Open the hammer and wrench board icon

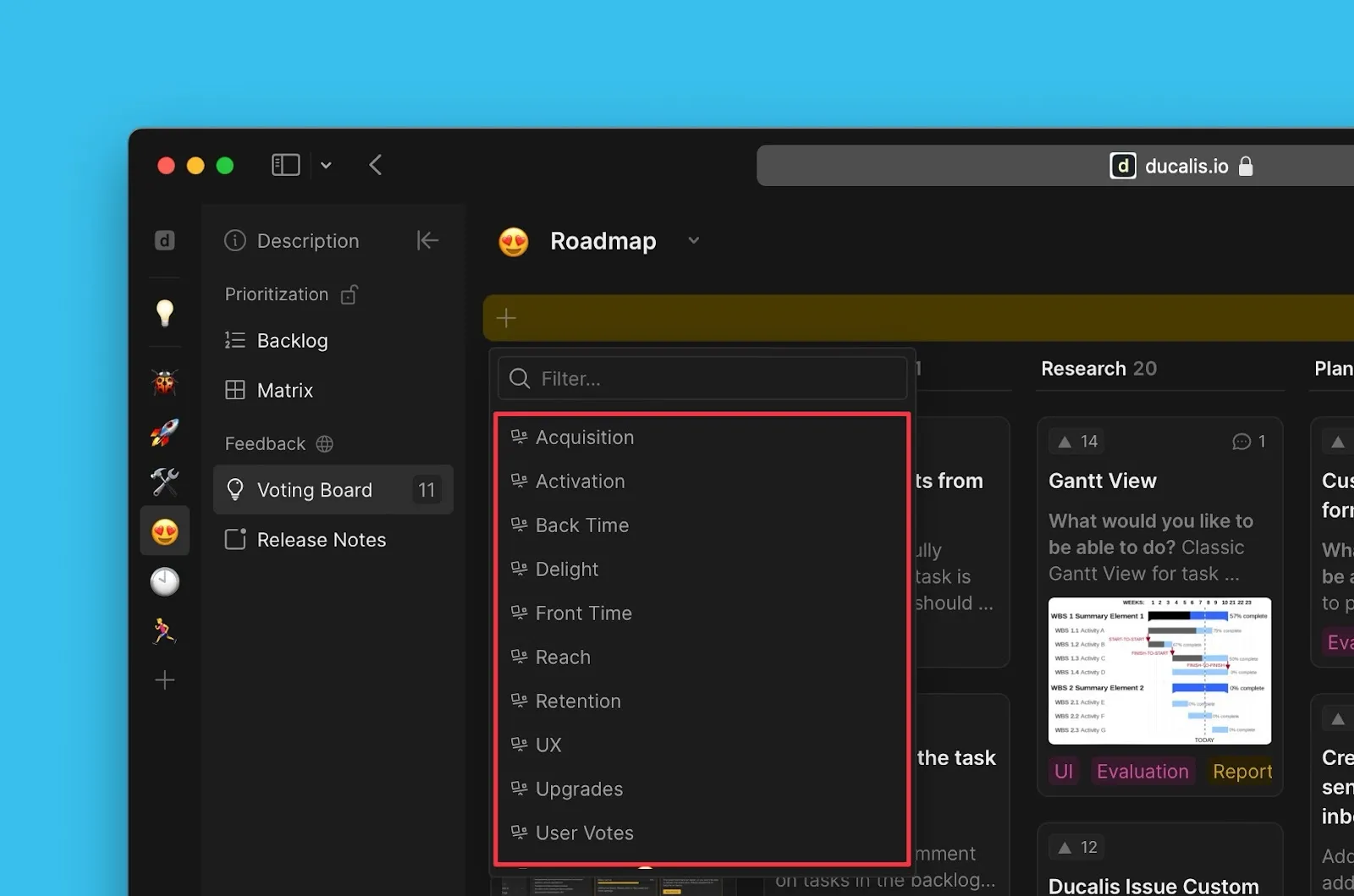[x=165, y=482]
